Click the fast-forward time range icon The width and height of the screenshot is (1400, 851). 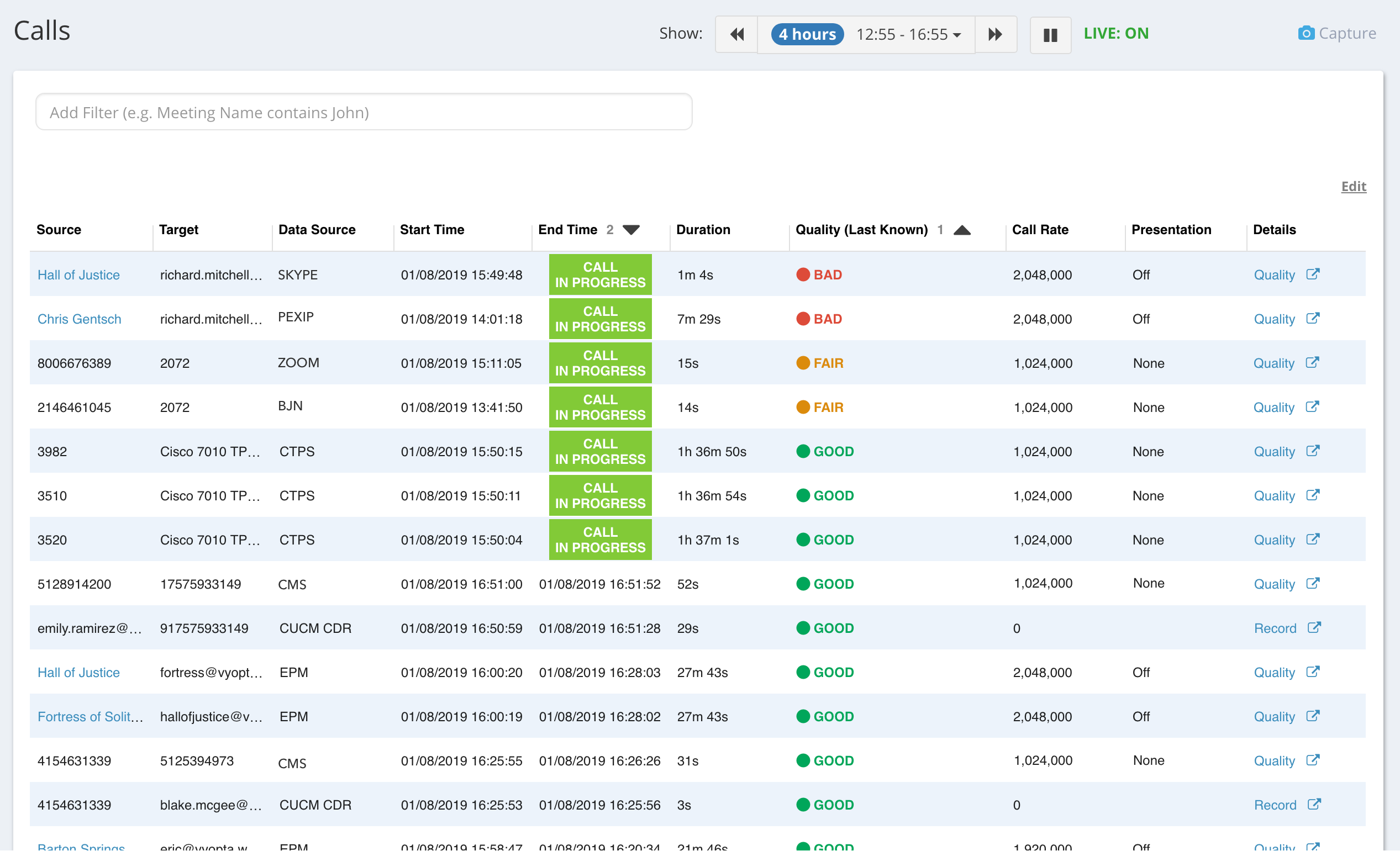[x=996, y=35]
